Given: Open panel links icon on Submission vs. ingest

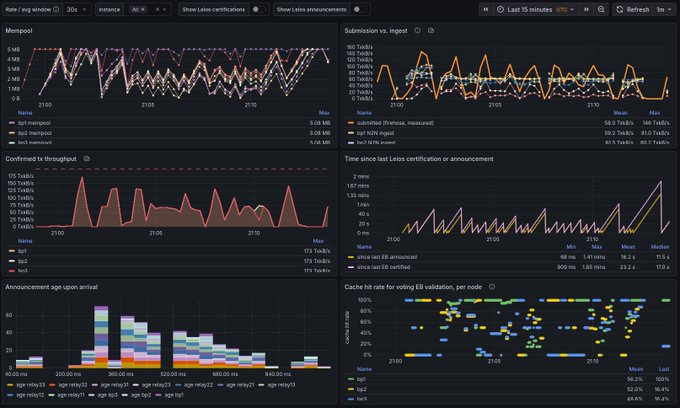Looking at the screenshot, I should (431, 30).
